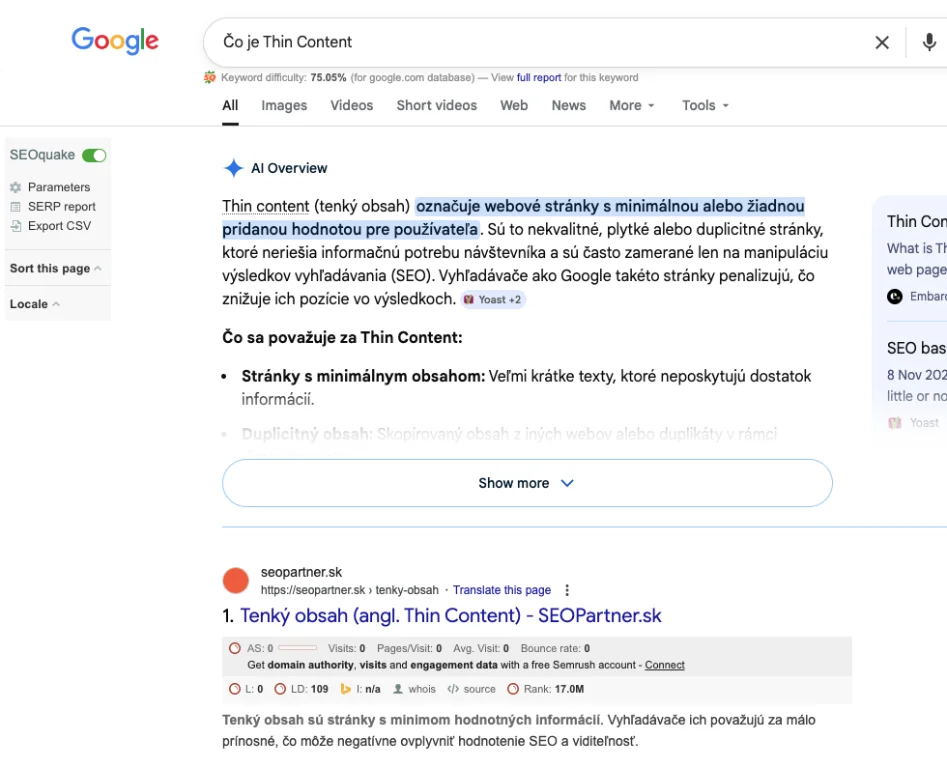
Task: Click the AI Overview sparkle icon
Action: tap(233, 168)
